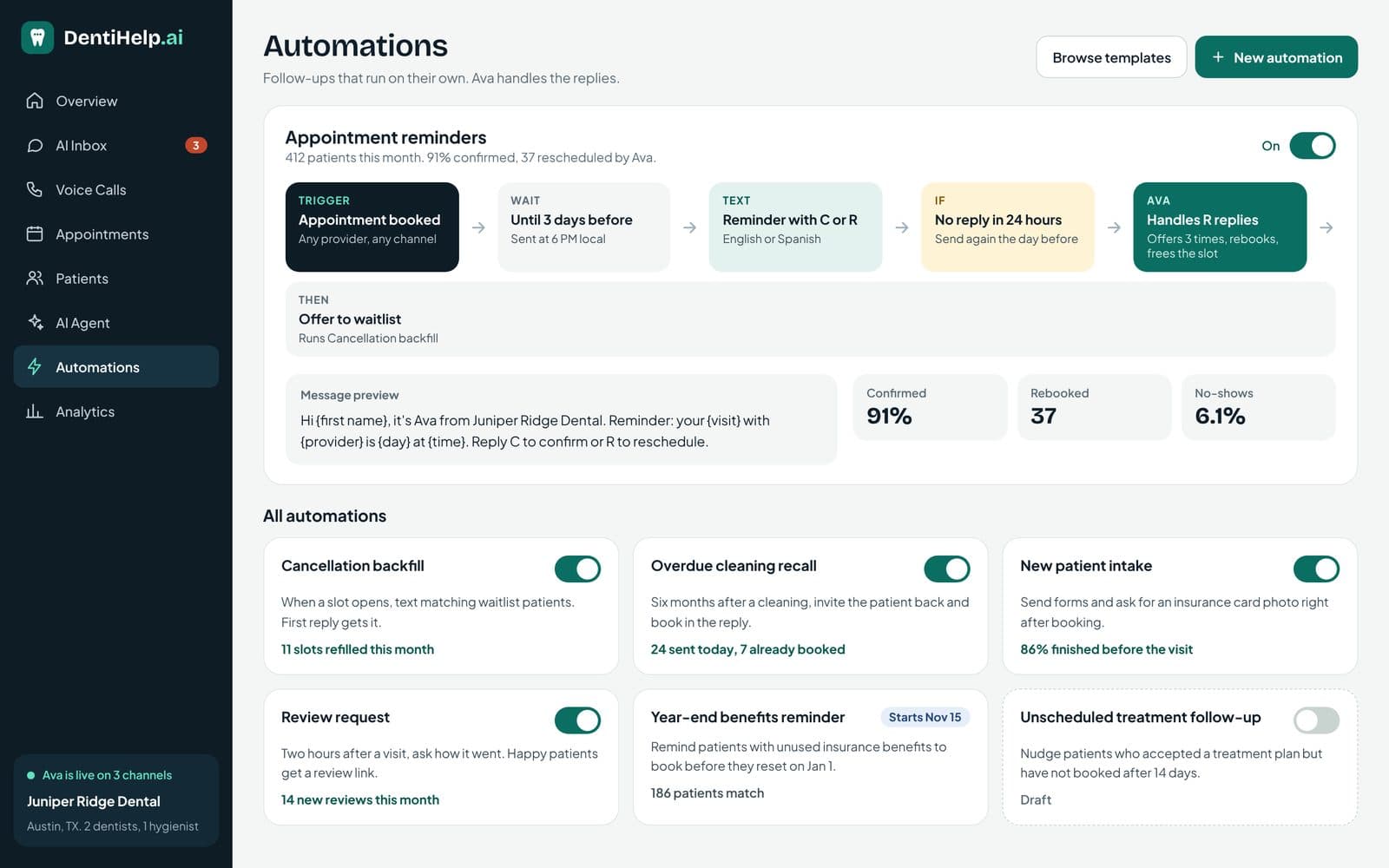Open the Overview page
The height and width of the screenshot is (868, 1389).
coord(116,101)
